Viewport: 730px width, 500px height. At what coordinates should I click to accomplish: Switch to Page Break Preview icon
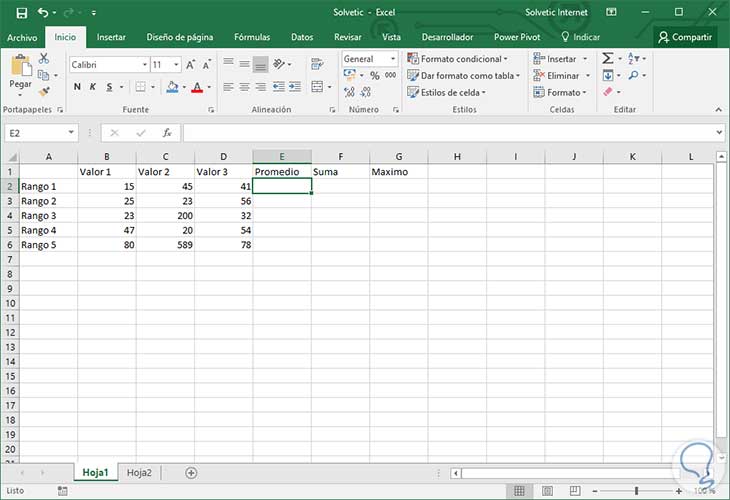coord(575,491)
